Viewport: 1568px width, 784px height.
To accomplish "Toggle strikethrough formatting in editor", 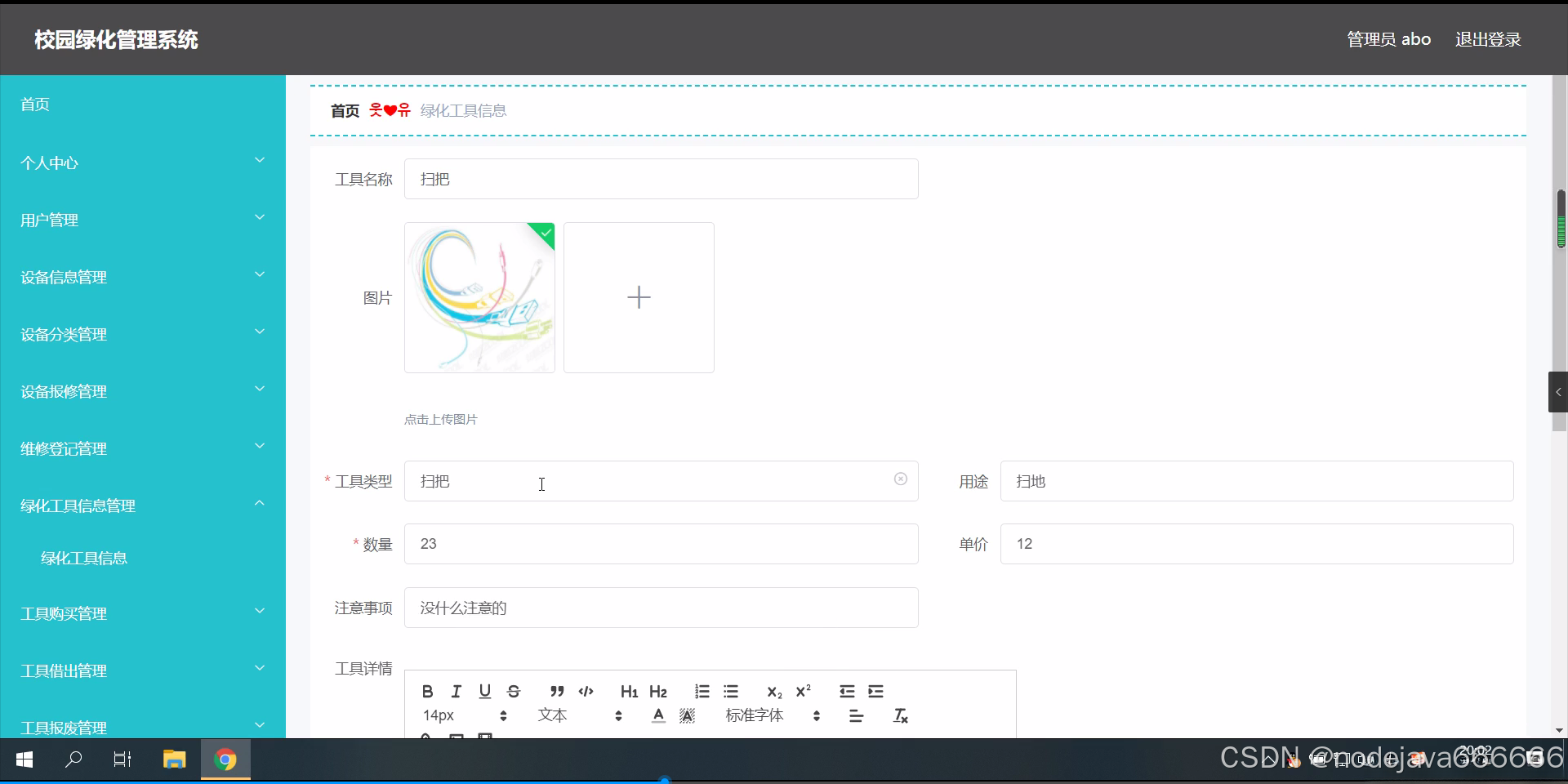I will [514, 692].
